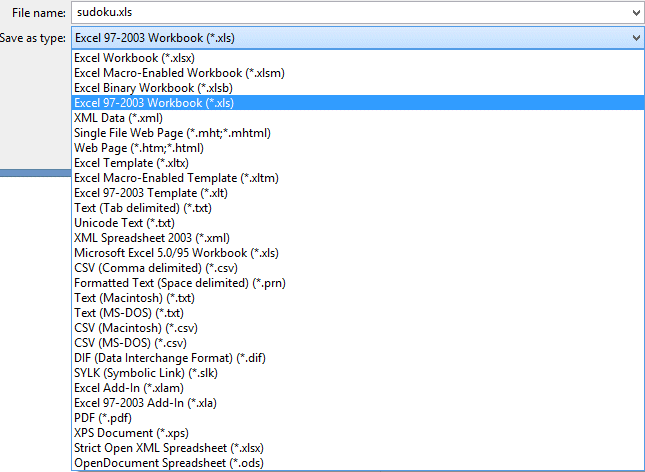The image size is (645, 472).
Task: Choose CSV (MS-DOS) (*.csv)
Action: [x=358, y=343]
